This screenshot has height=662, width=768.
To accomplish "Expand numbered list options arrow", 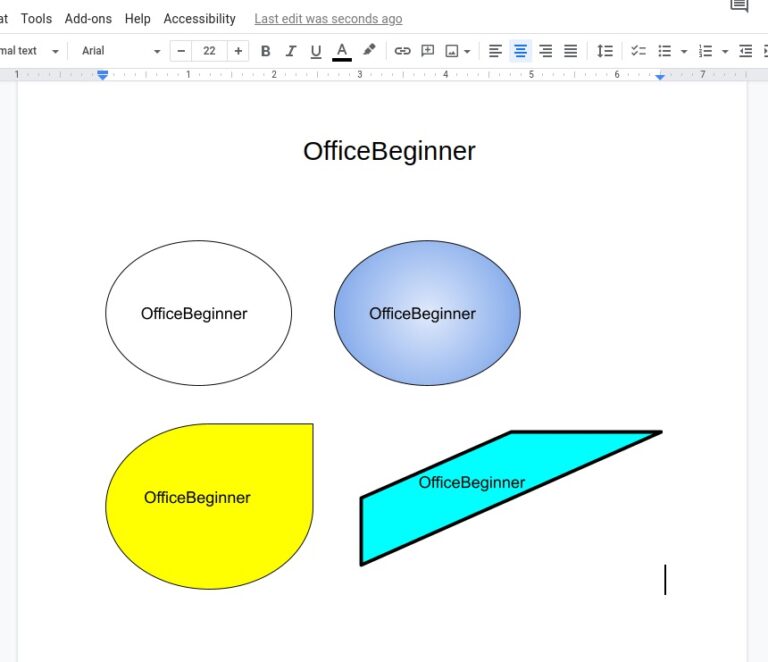I will [725, 51].
